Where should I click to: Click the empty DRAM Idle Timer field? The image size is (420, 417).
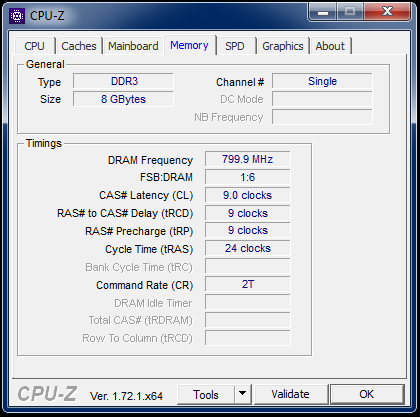pyautogui.click(x=248, y=302)
